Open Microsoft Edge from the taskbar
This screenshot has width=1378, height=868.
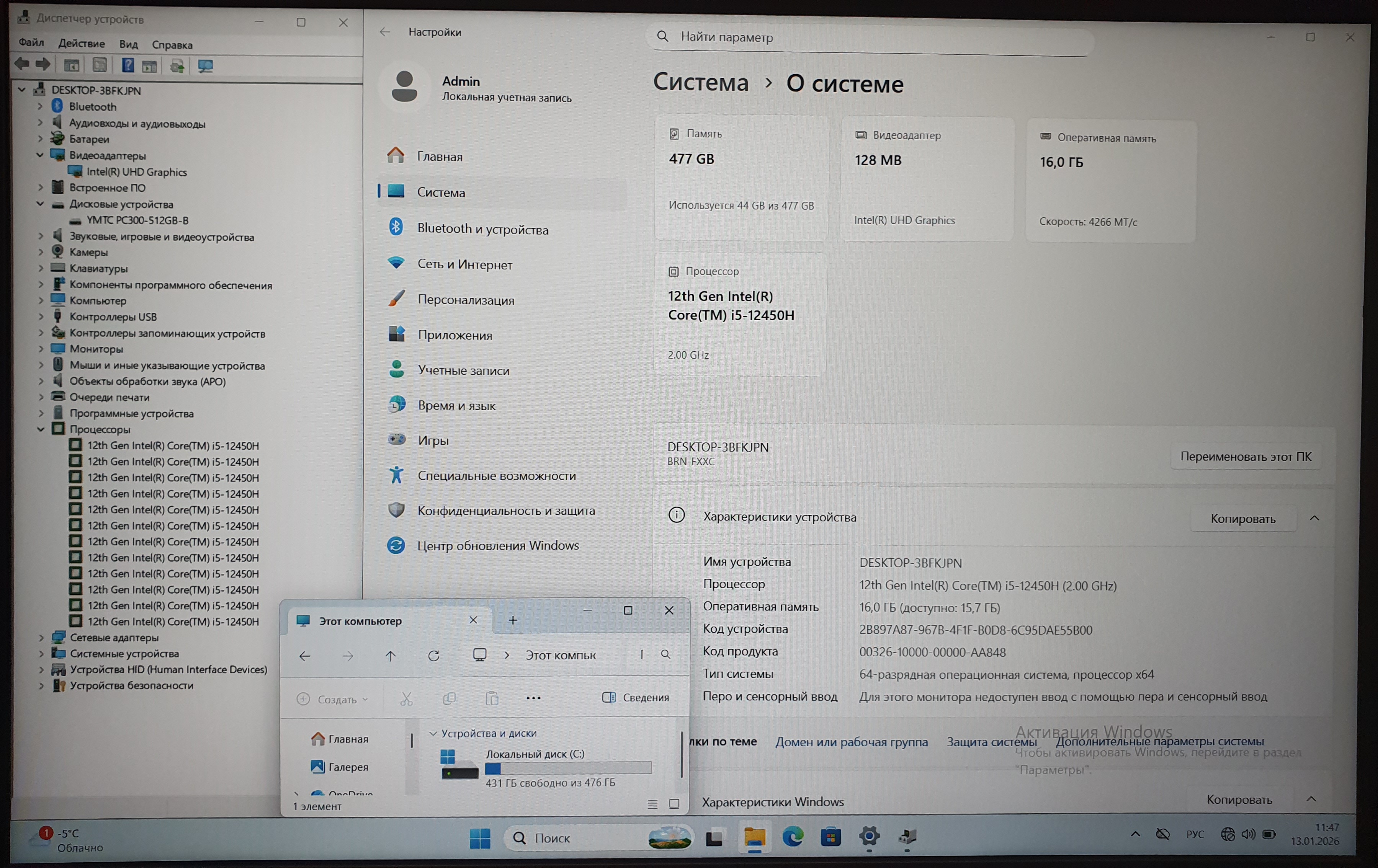(x=793, y=837)
